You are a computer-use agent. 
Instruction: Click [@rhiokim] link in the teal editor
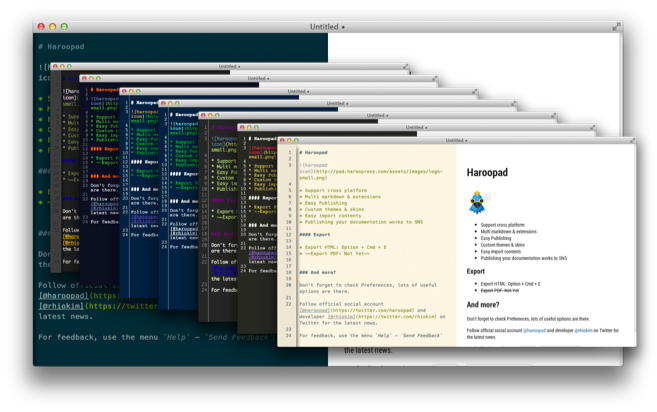61,306
